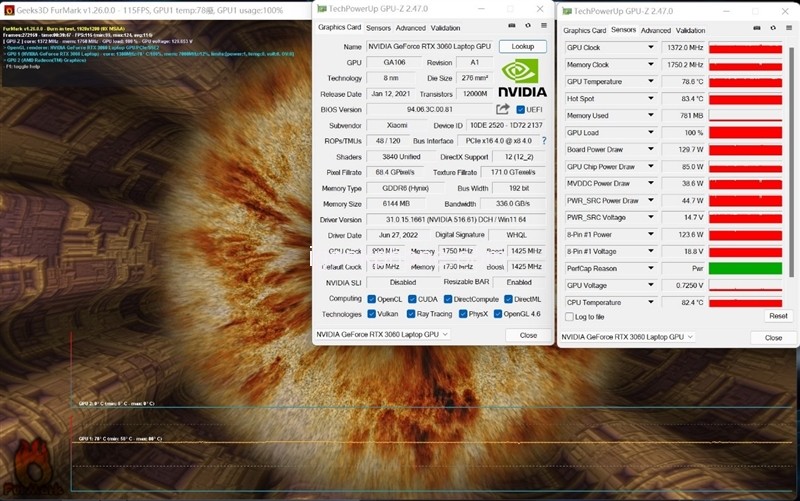Toggle the Ray Tracing checkbox

tap(410, 314)
